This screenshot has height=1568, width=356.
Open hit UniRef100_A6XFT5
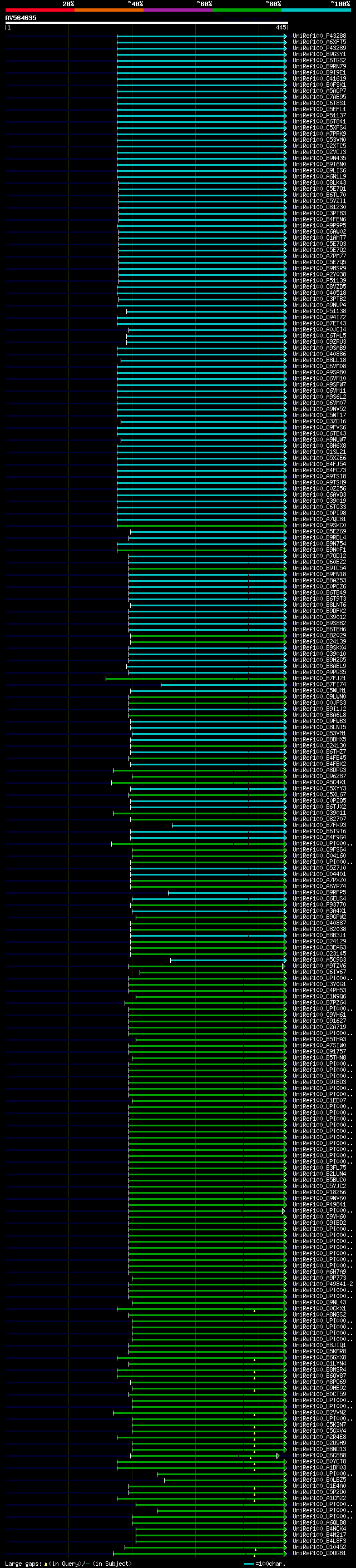pos(319,42)
